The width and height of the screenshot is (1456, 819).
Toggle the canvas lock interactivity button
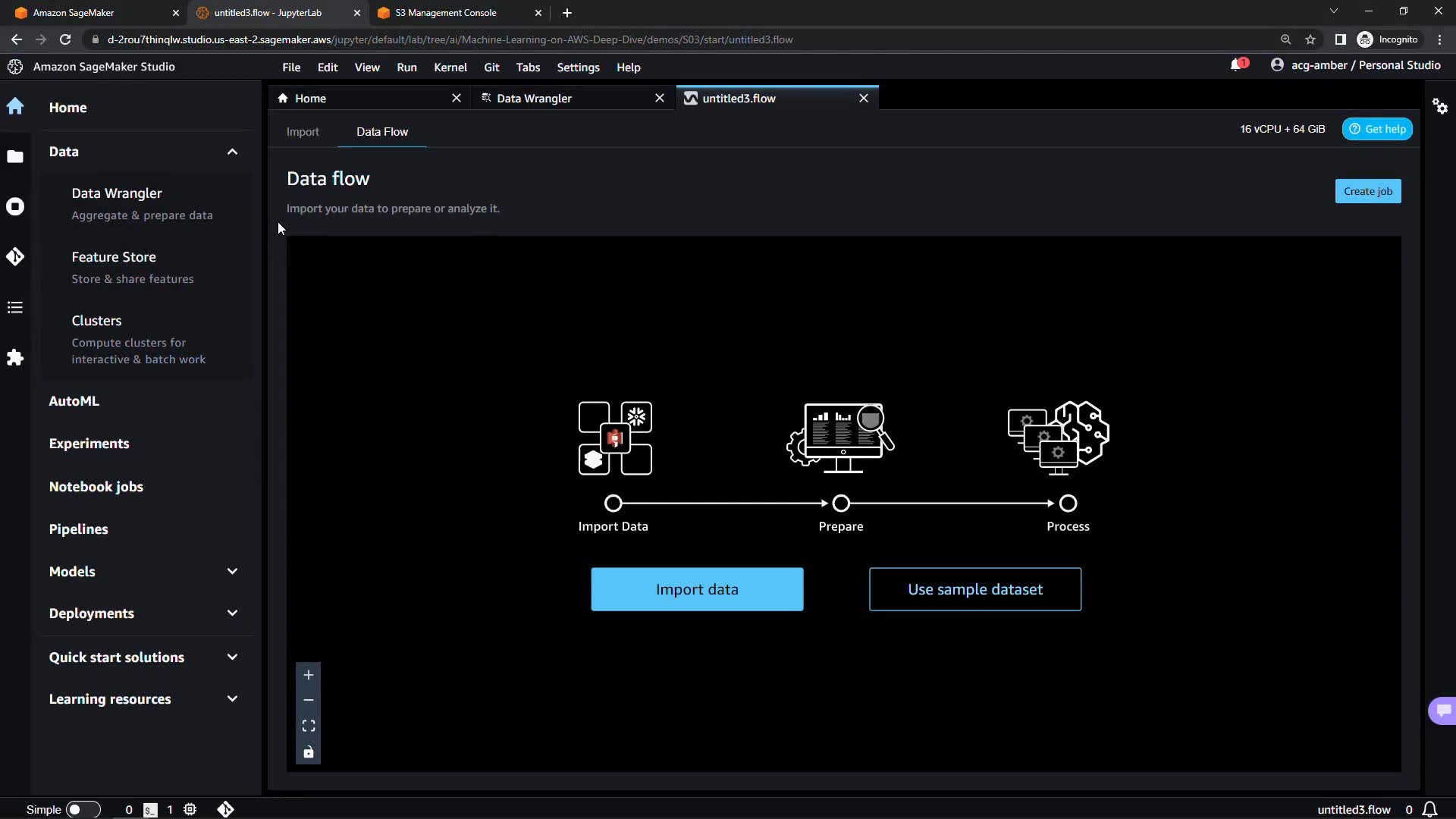point(309,752)
